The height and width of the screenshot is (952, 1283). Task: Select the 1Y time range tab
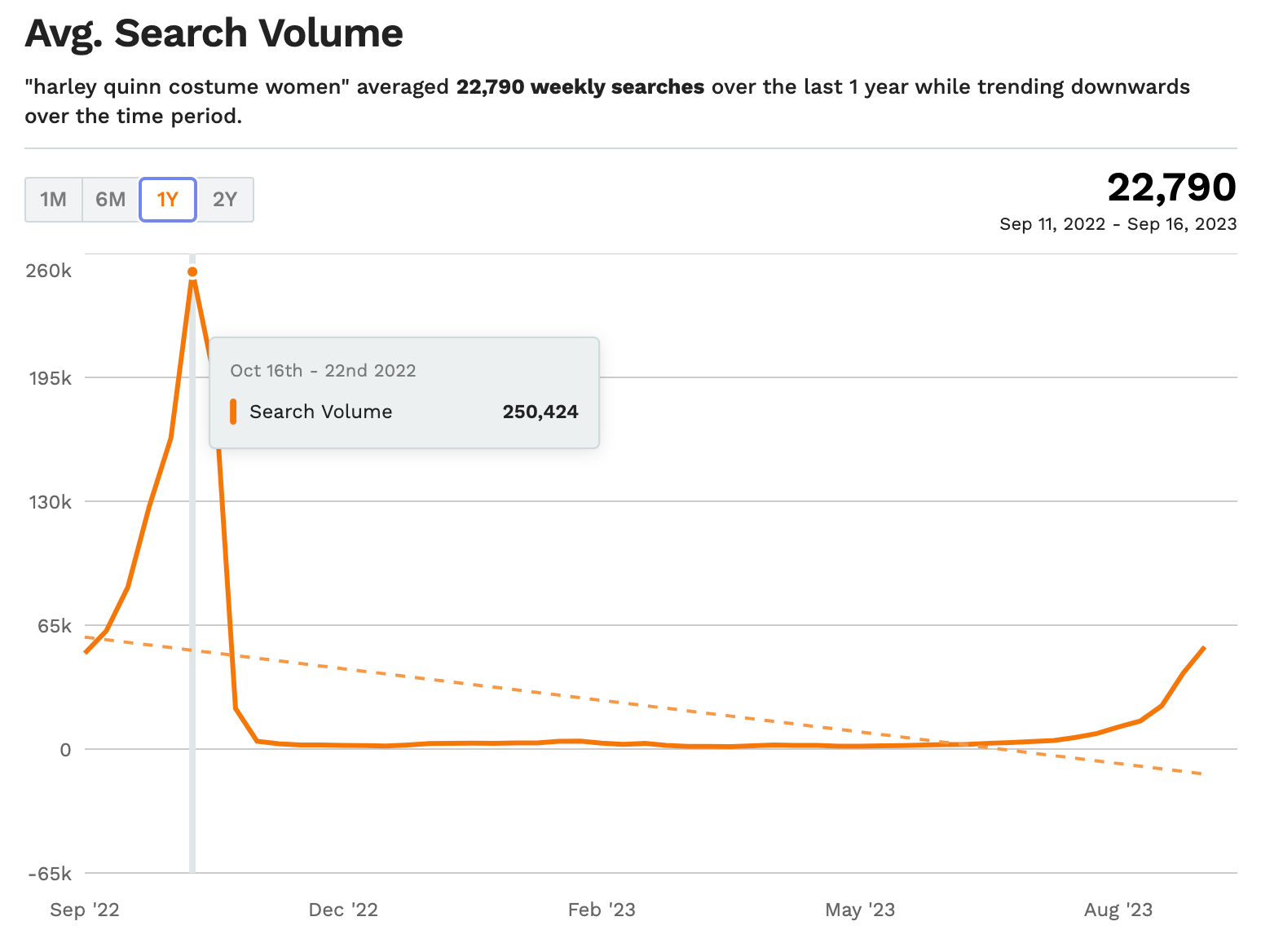tap(168, 200)
